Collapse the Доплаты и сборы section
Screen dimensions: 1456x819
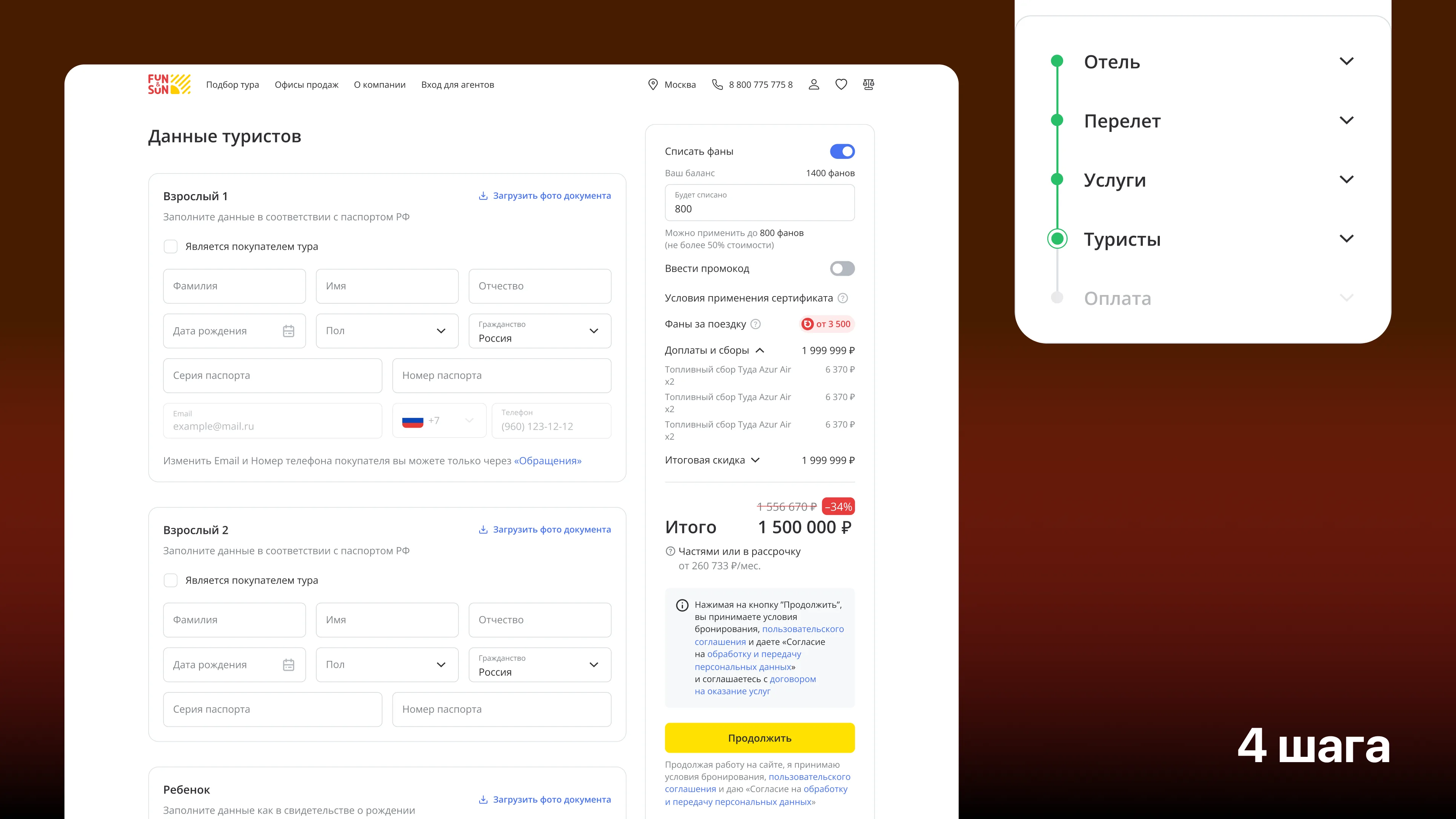click(x=760, y=350)
